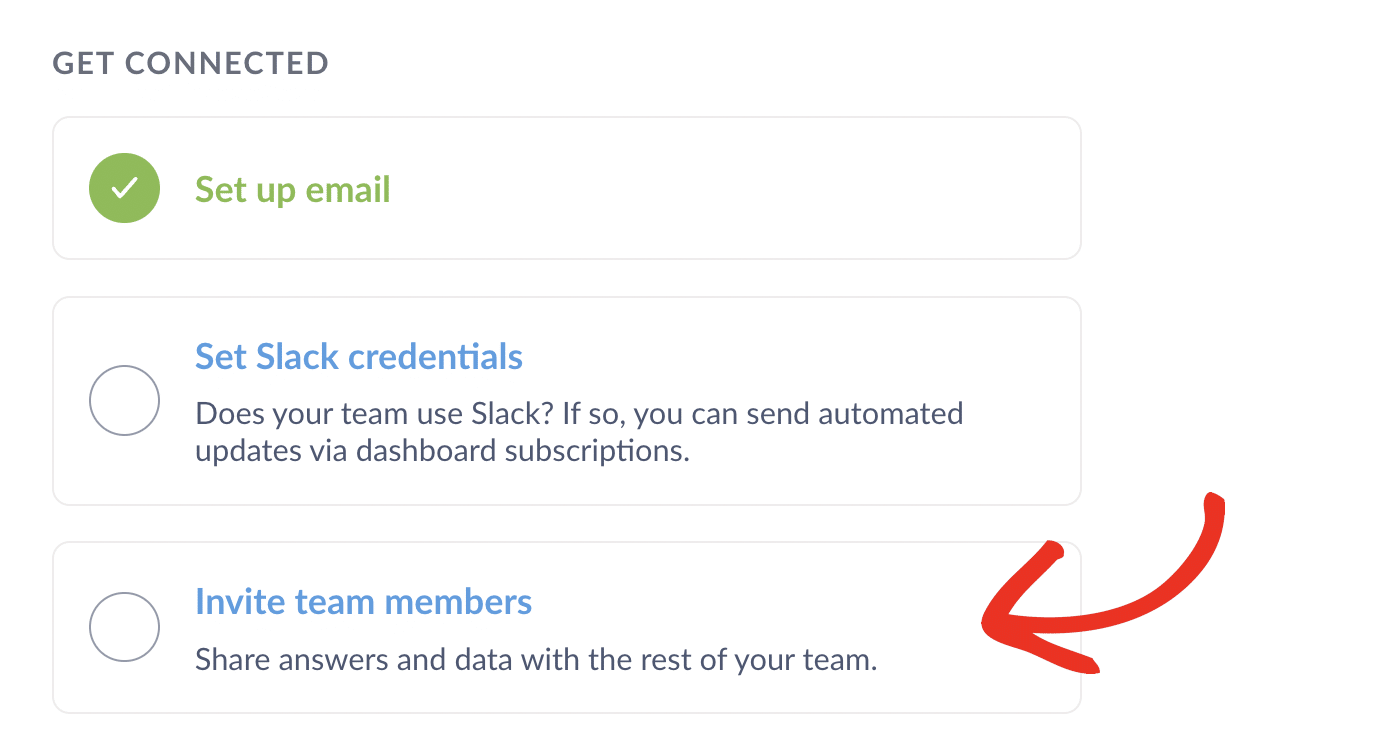
Task: Open the Invite team members link
Action: click(x=363, y=602)
